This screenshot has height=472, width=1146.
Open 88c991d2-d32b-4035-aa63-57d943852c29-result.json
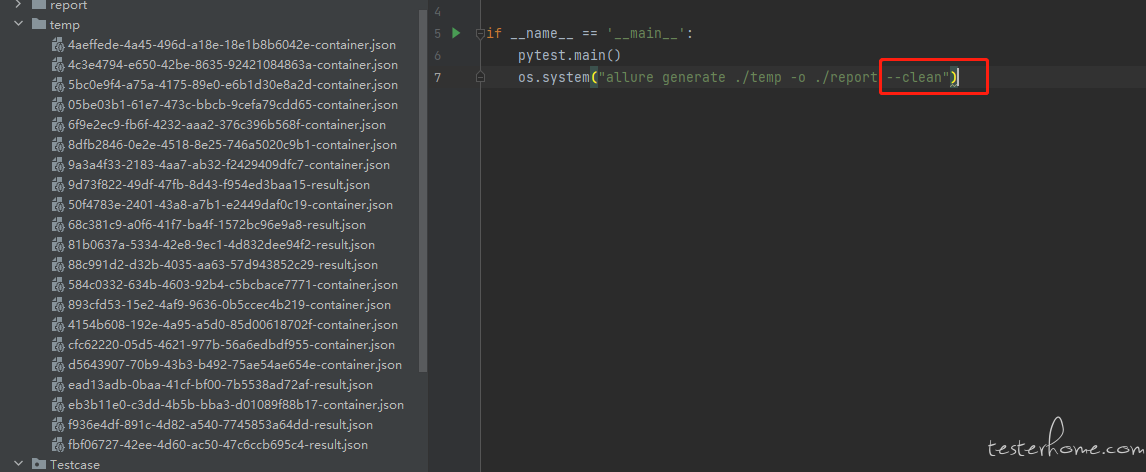222,264
